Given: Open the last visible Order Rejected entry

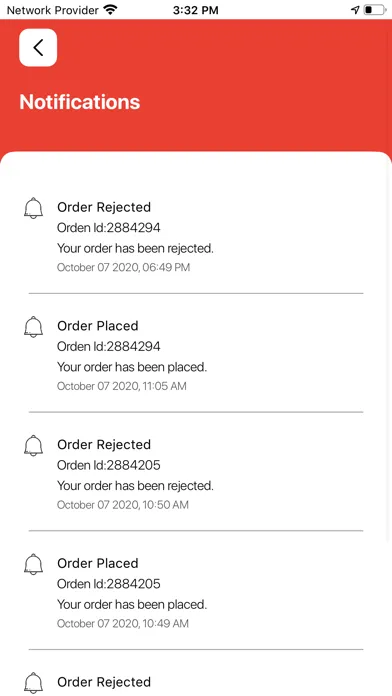Looking at the screenshot, I should click(104, 682).
